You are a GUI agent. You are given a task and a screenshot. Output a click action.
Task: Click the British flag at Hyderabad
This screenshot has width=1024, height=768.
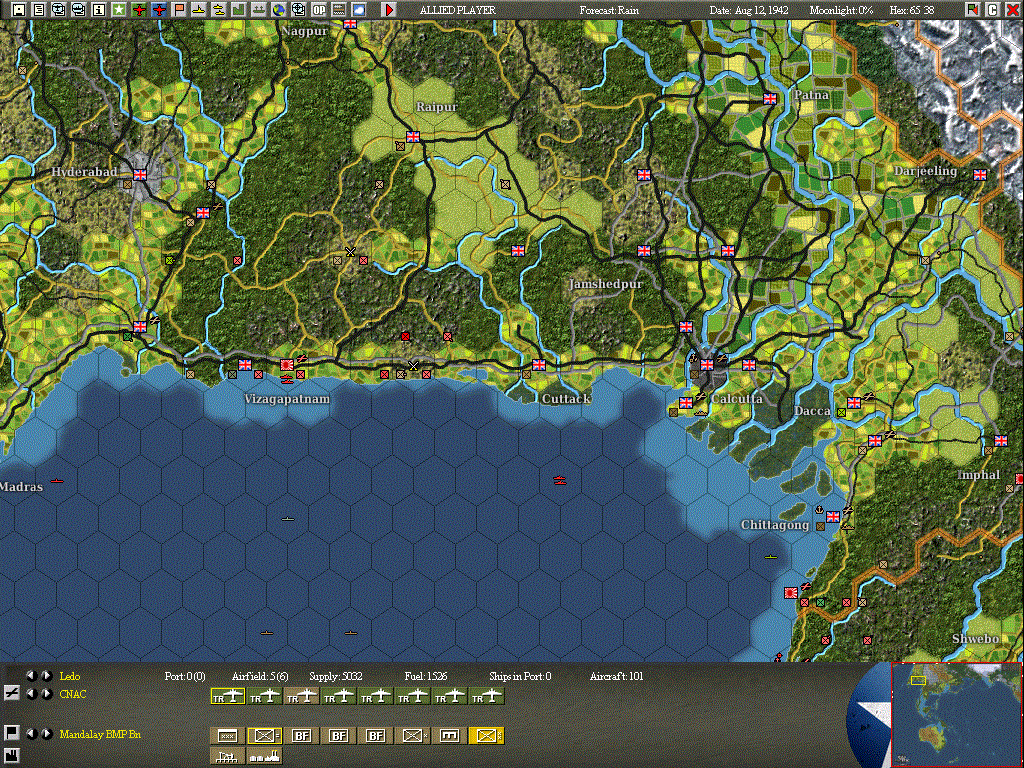[140, 175]
